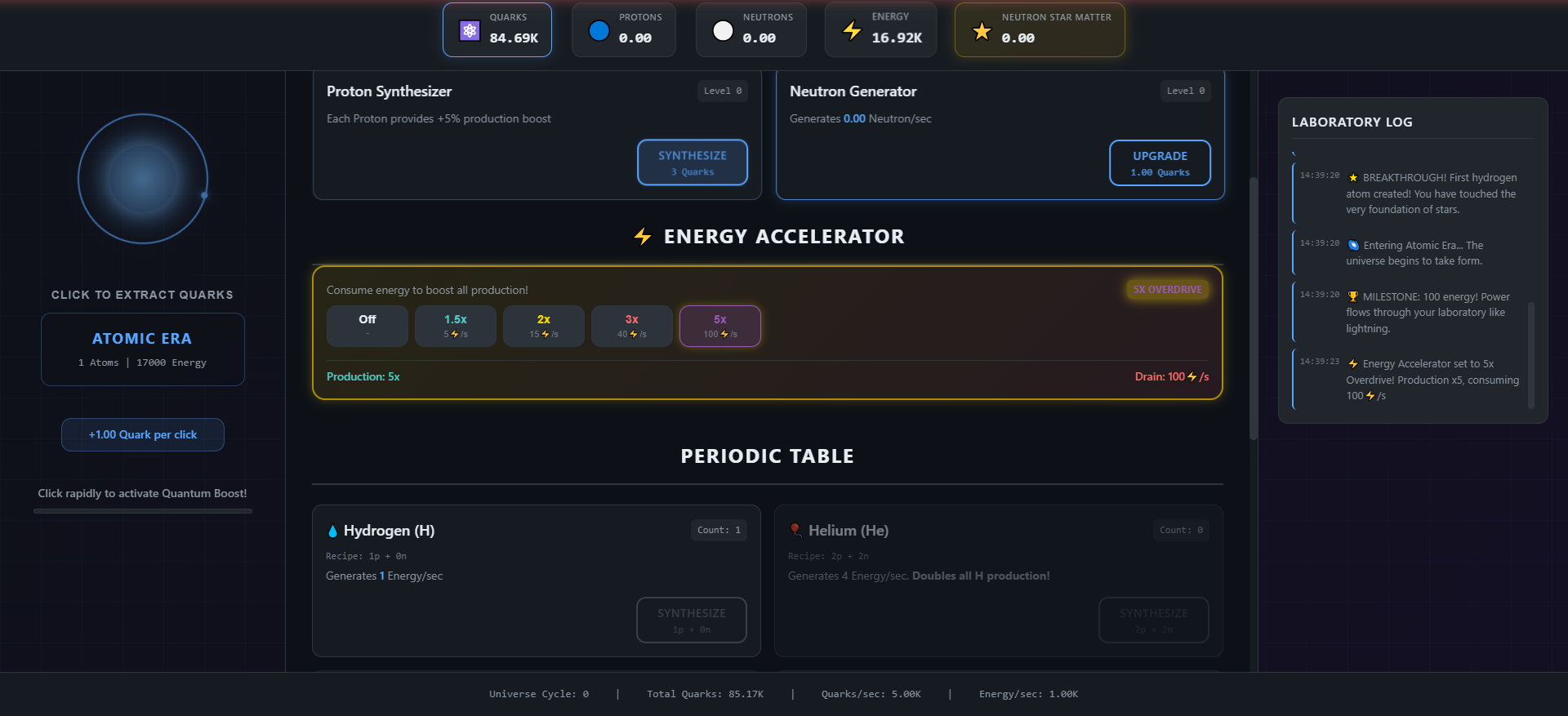Viewport: 1568px width, 716px height.
Task: Click the Hydrogen water droplet icon
Action: [x=332, y=531]
